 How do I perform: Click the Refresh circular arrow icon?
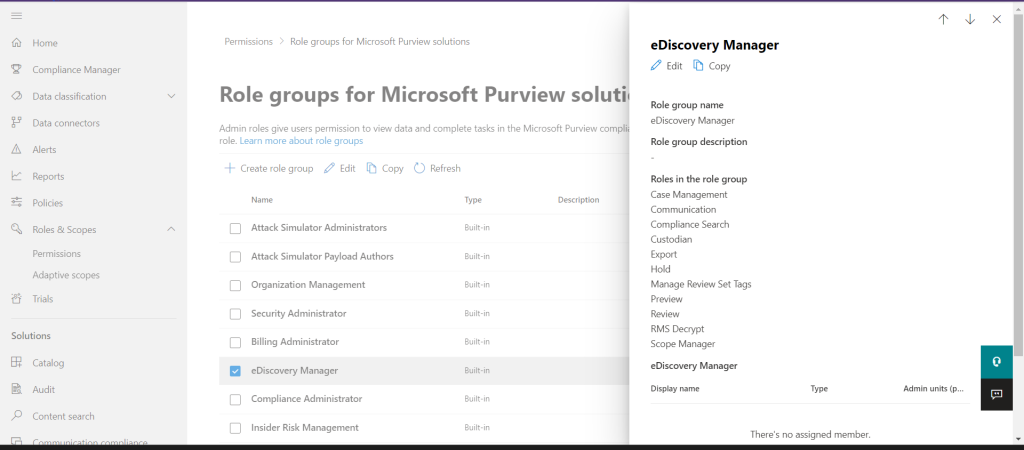tap(419, 169)
